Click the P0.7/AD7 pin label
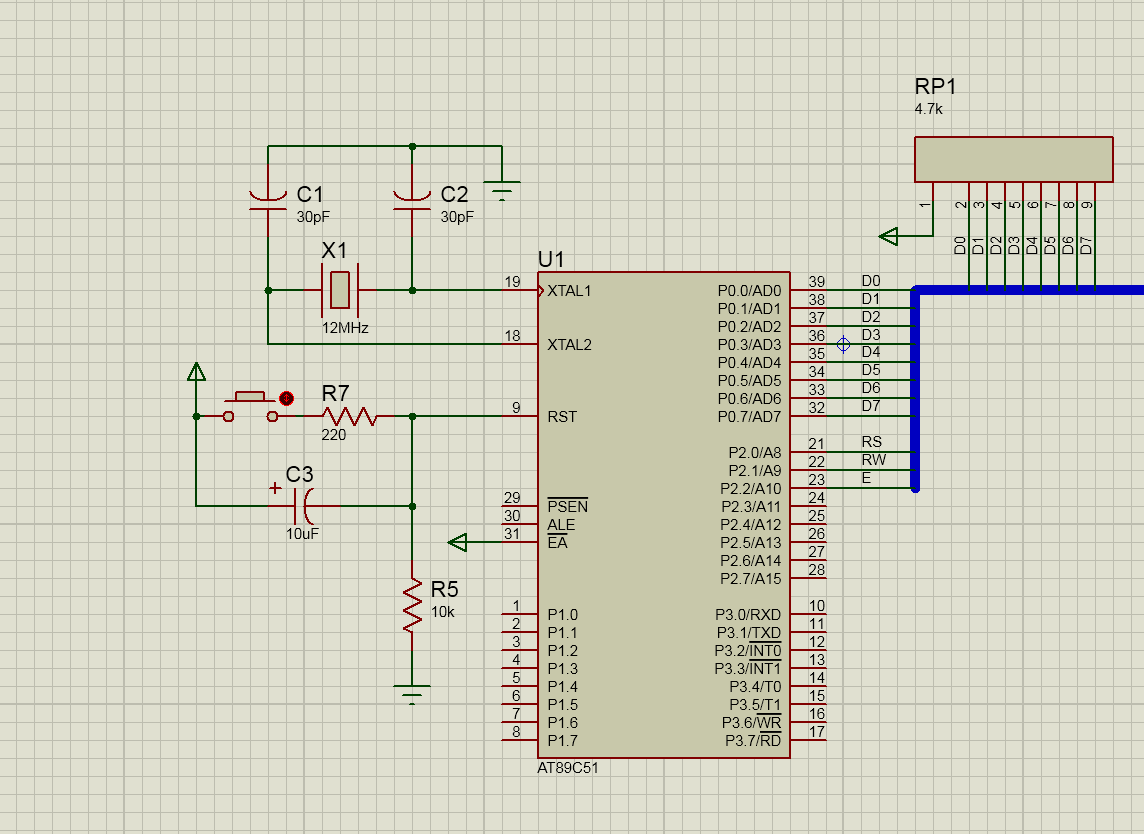Viewport: 1144px width, 834px height. click(749, 417)
